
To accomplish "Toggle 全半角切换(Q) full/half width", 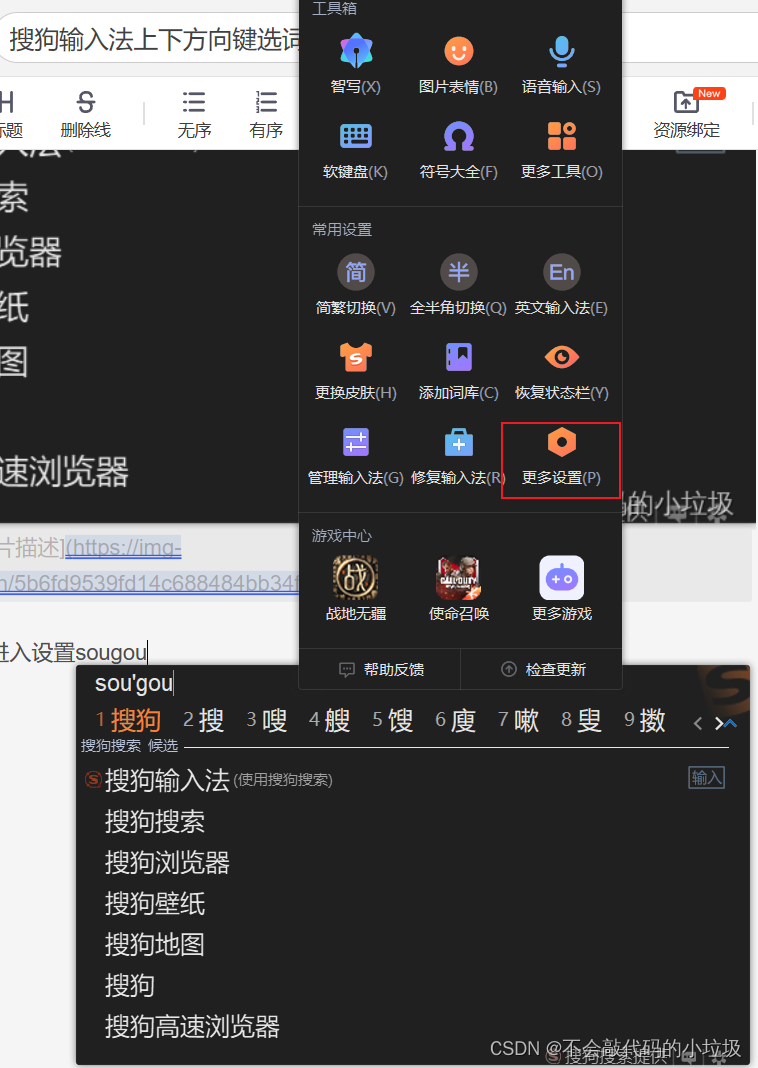I will pos(458,285).
